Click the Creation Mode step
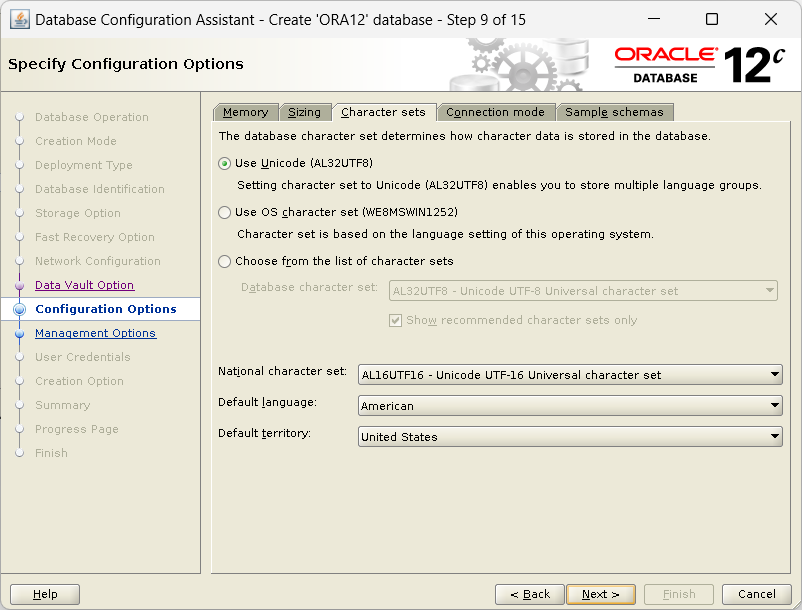Image resolution: width=802 pixels, height=610 pixels. [x=76, y=141]
